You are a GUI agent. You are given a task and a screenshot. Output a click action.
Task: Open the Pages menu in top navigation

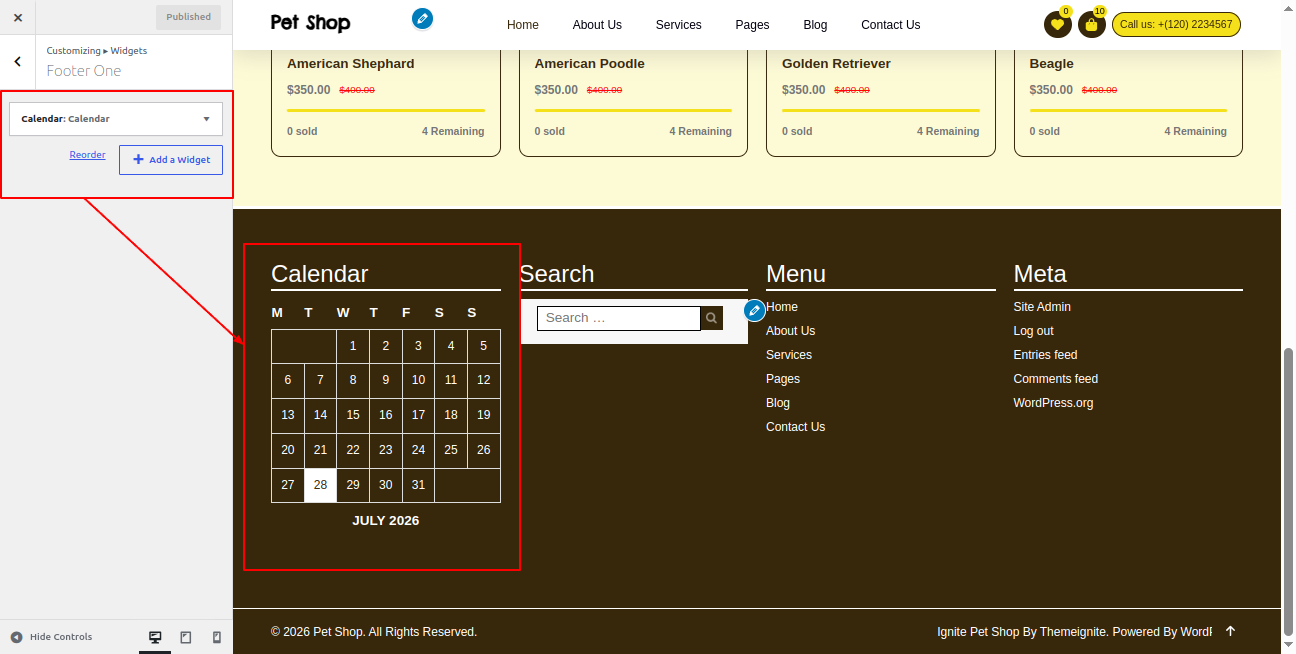point(752,25)
